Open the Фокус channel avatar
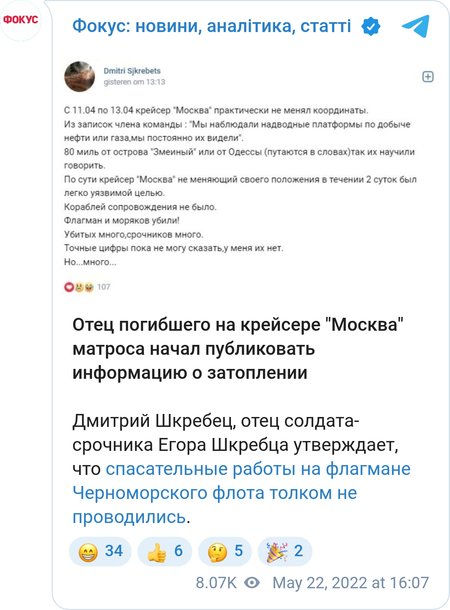Image resolution: width=450 pixels, height=610 pixels. tap(21, 20)
